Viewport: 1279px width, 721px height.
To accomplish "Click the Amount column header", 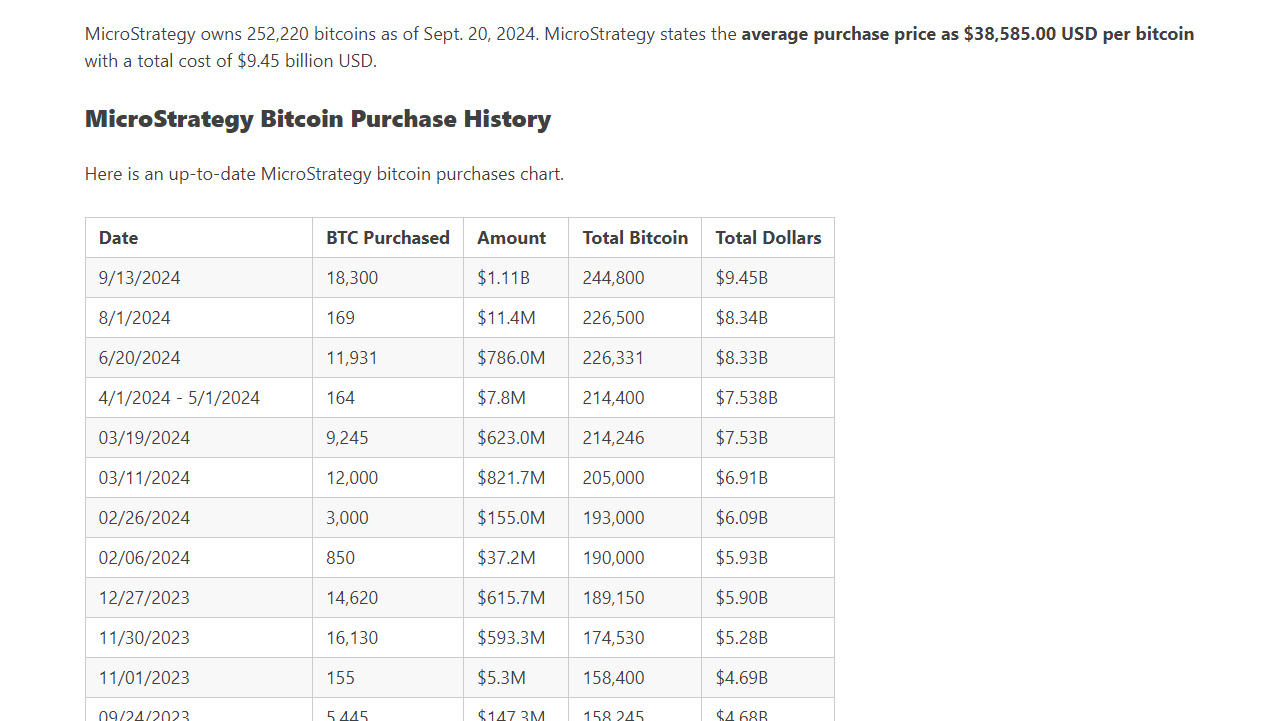I will pos(516,238).
